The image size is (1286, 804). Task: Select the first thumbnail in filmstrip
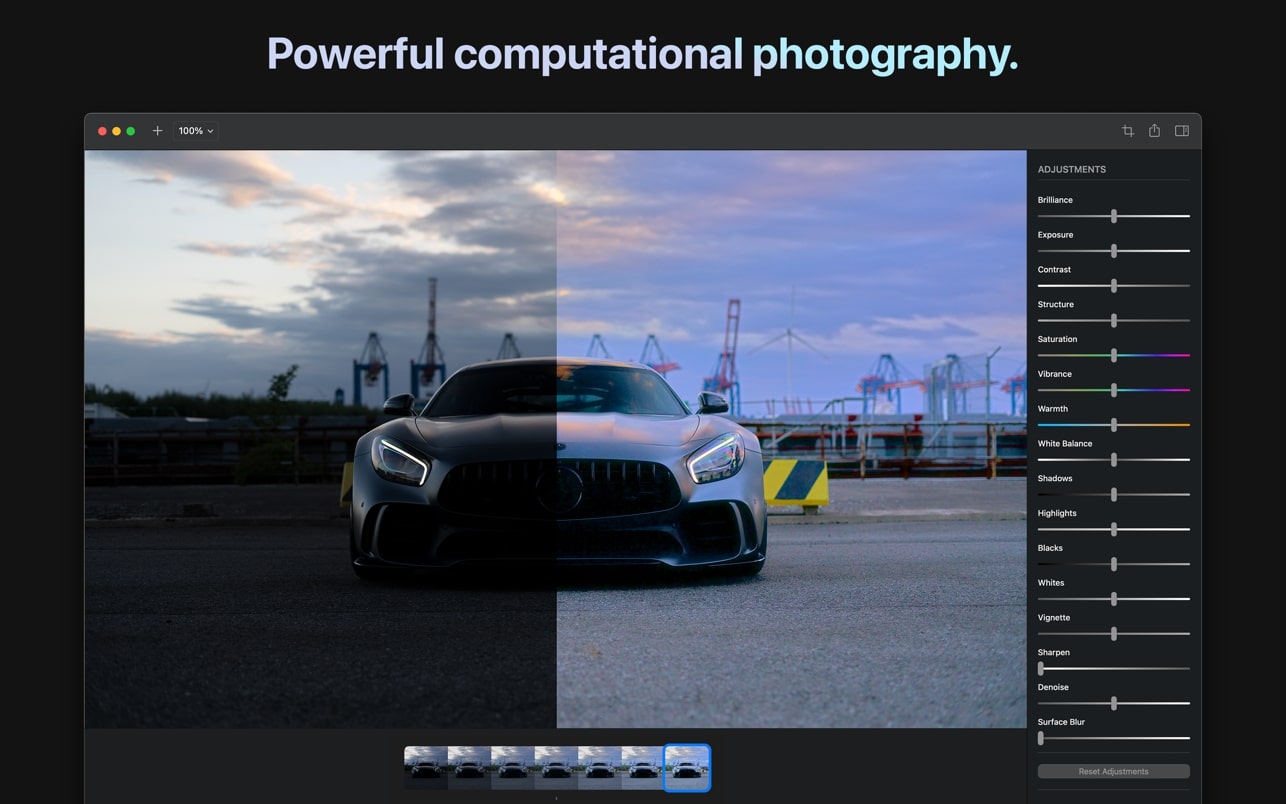coord(425,768)
